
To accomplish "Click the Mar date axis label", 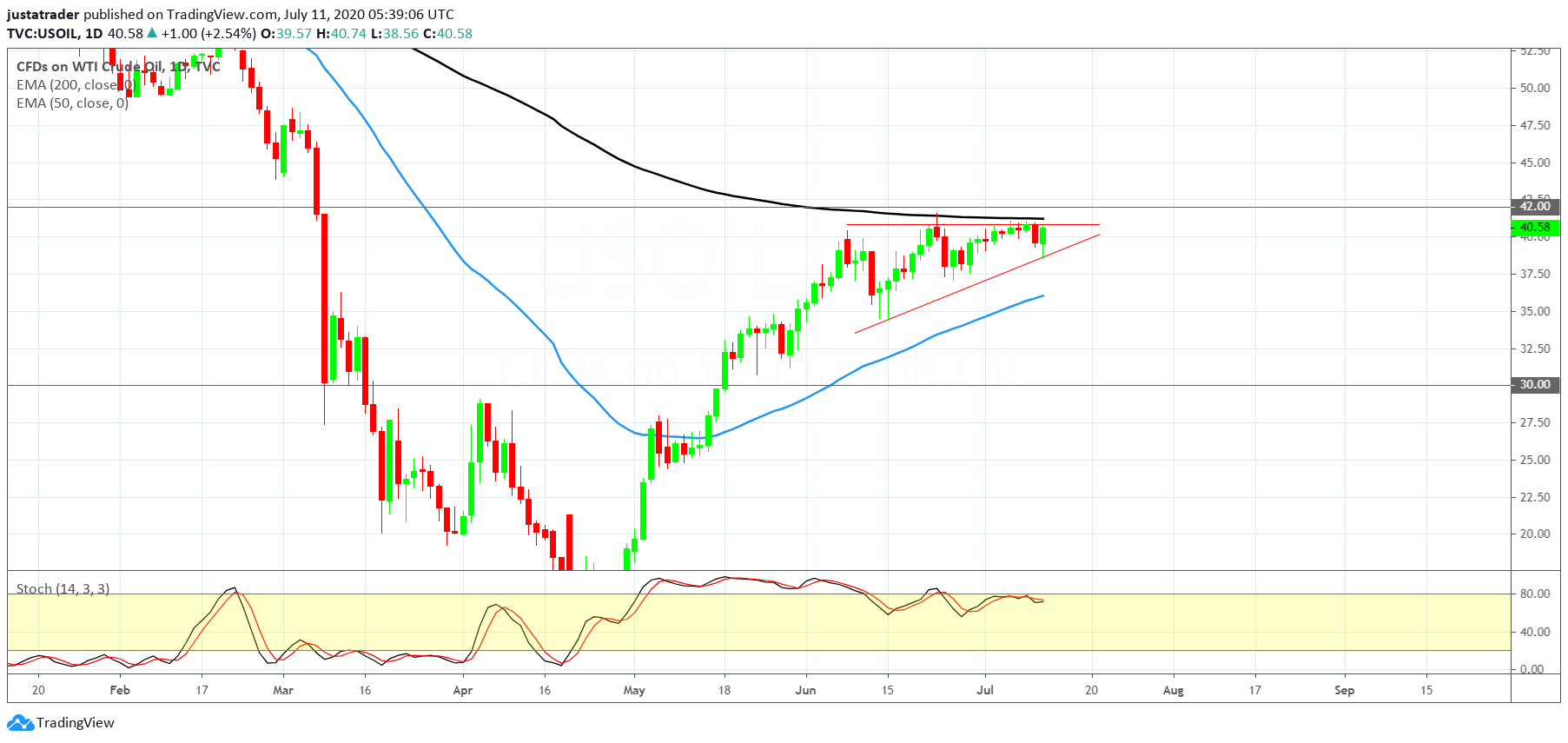I will point(283,691).
